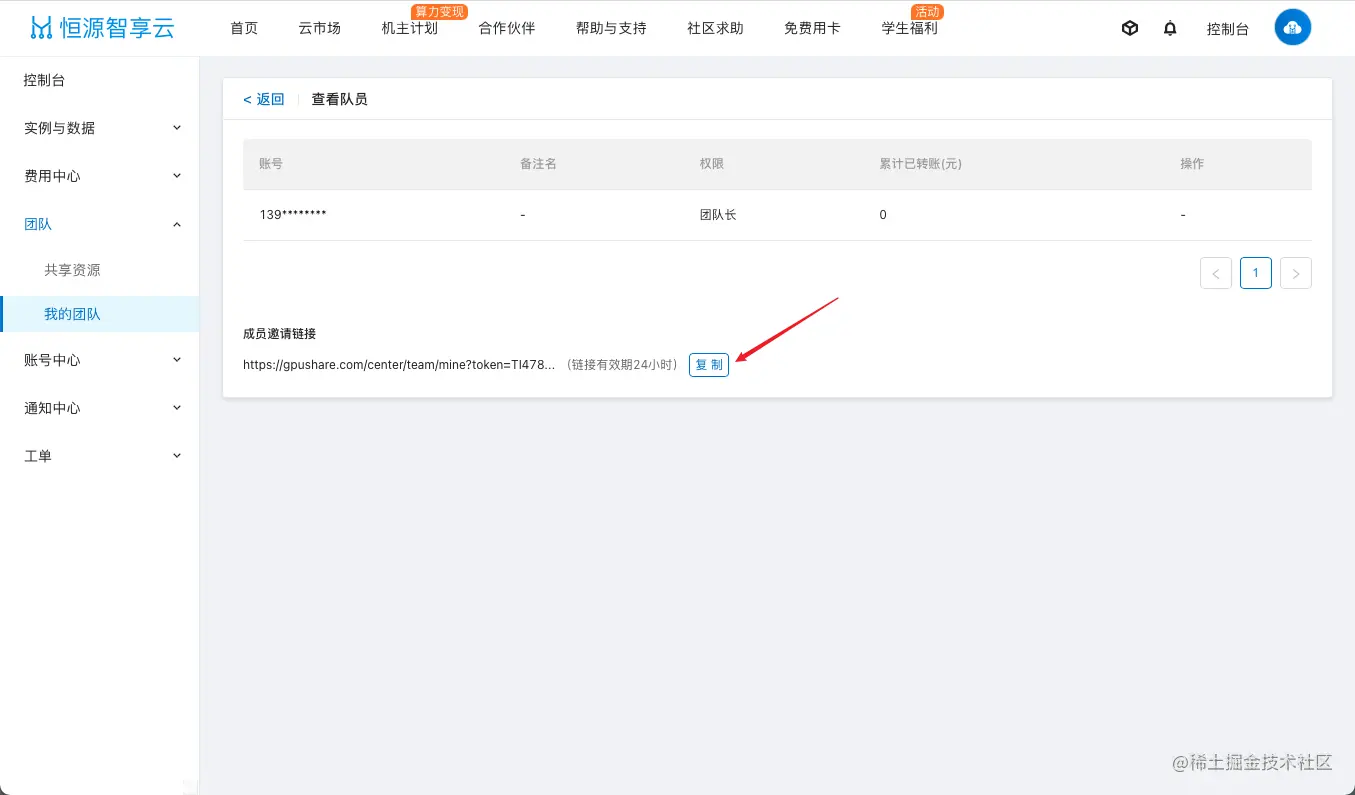1355x795 pixels.
Task: Click the 算力变现 badge
Action: tap(440, 11)
